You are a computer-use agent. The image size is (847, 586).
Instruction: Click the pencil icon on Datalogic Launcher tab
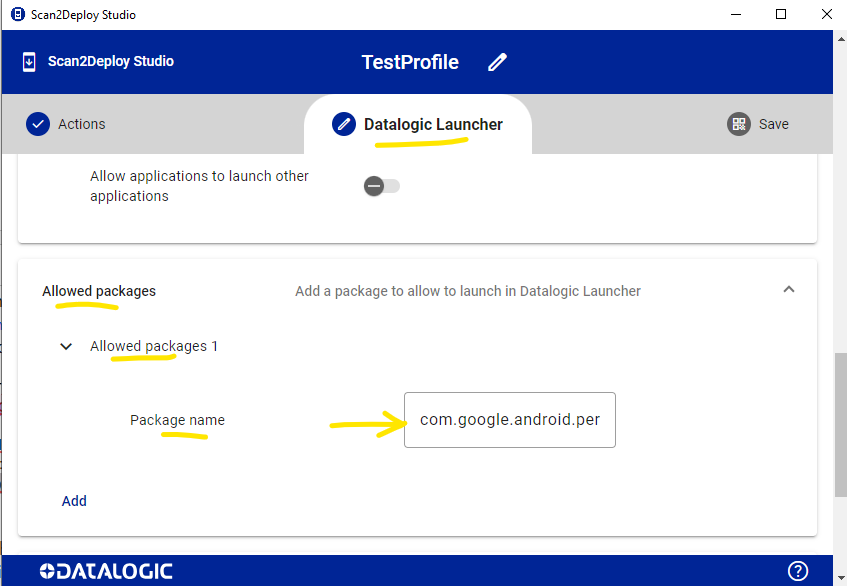pos(343,124)
